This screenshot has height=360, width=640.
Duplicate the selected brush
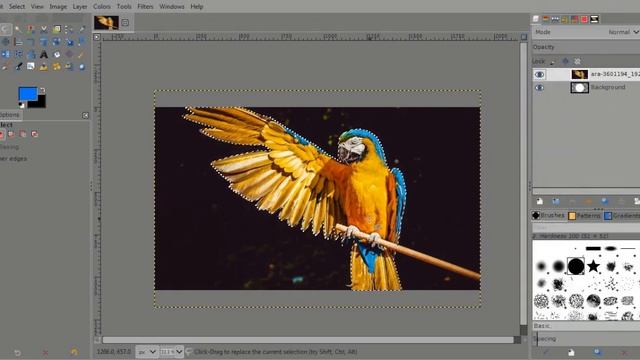(x=597, y=352)
